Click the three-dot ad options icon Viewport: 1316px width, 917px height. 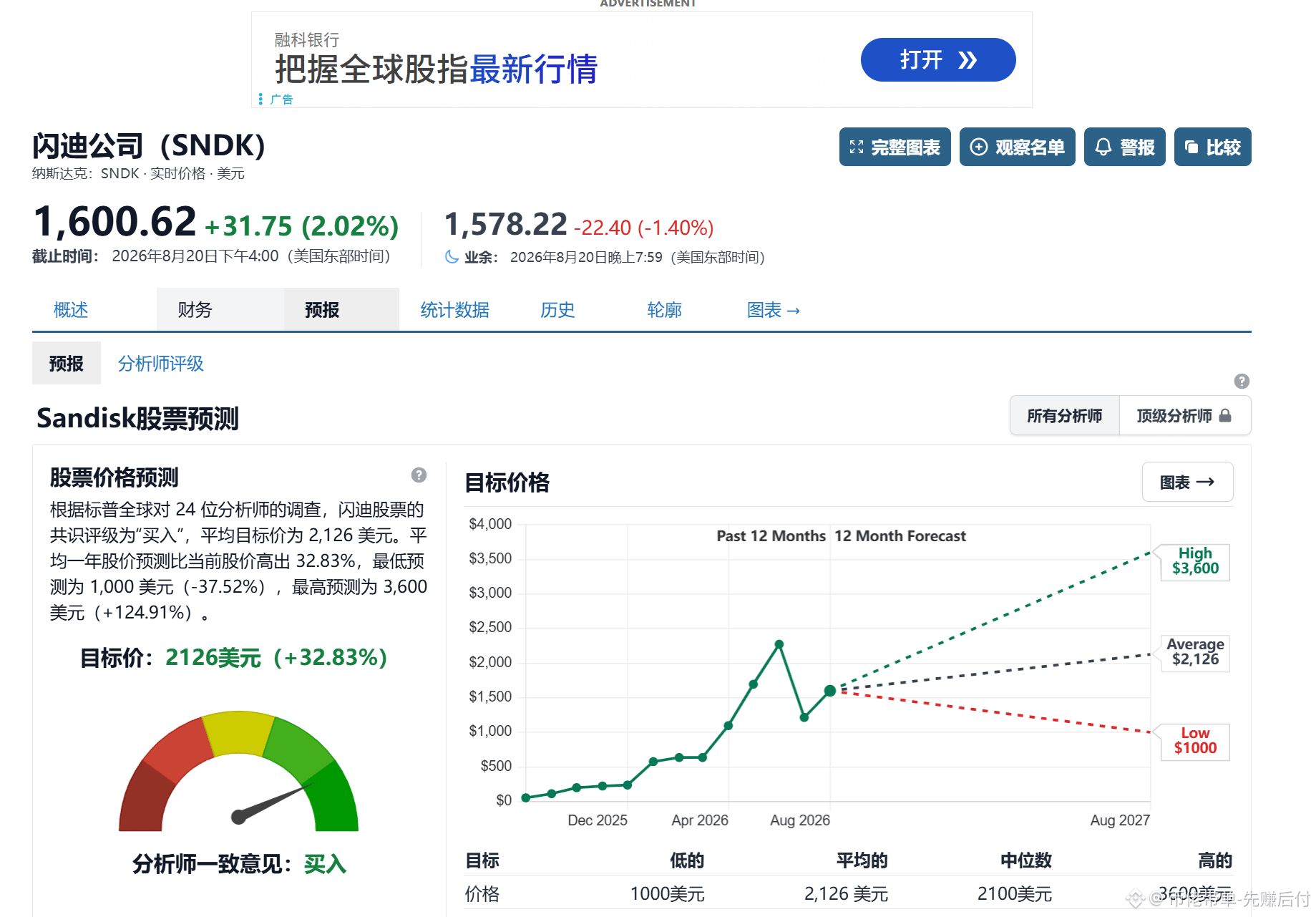coord(260,99)
